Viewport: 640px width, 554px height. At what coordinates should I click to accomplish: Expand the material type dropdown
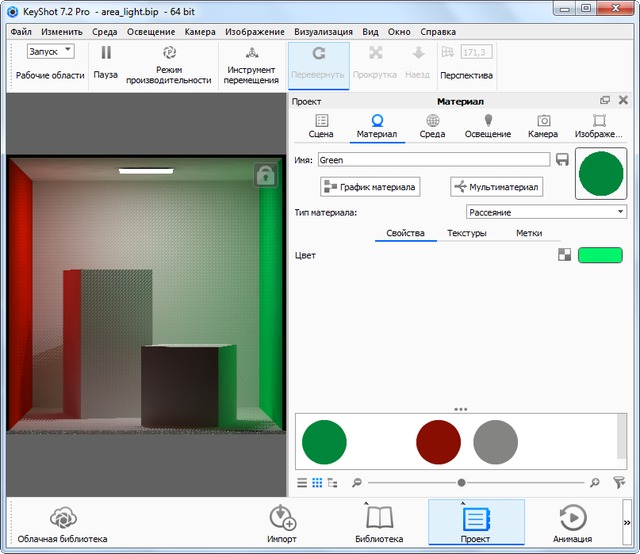tap(546, 212)
